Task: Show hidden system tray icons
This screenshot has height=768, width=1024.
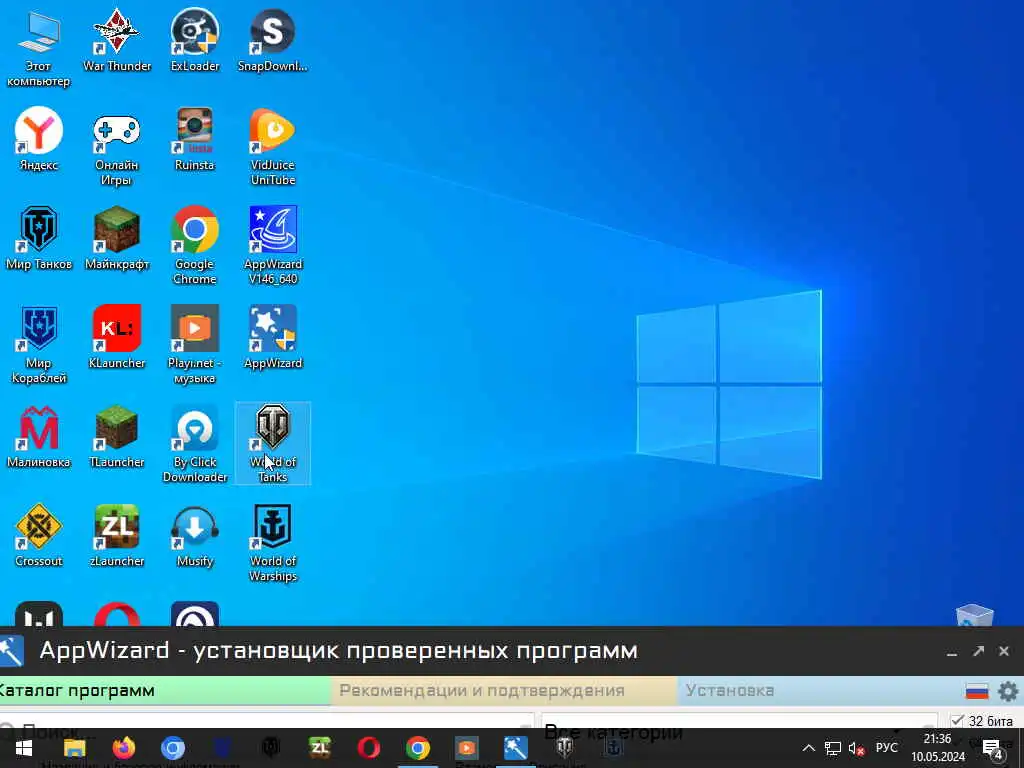Action: [808, 748]
